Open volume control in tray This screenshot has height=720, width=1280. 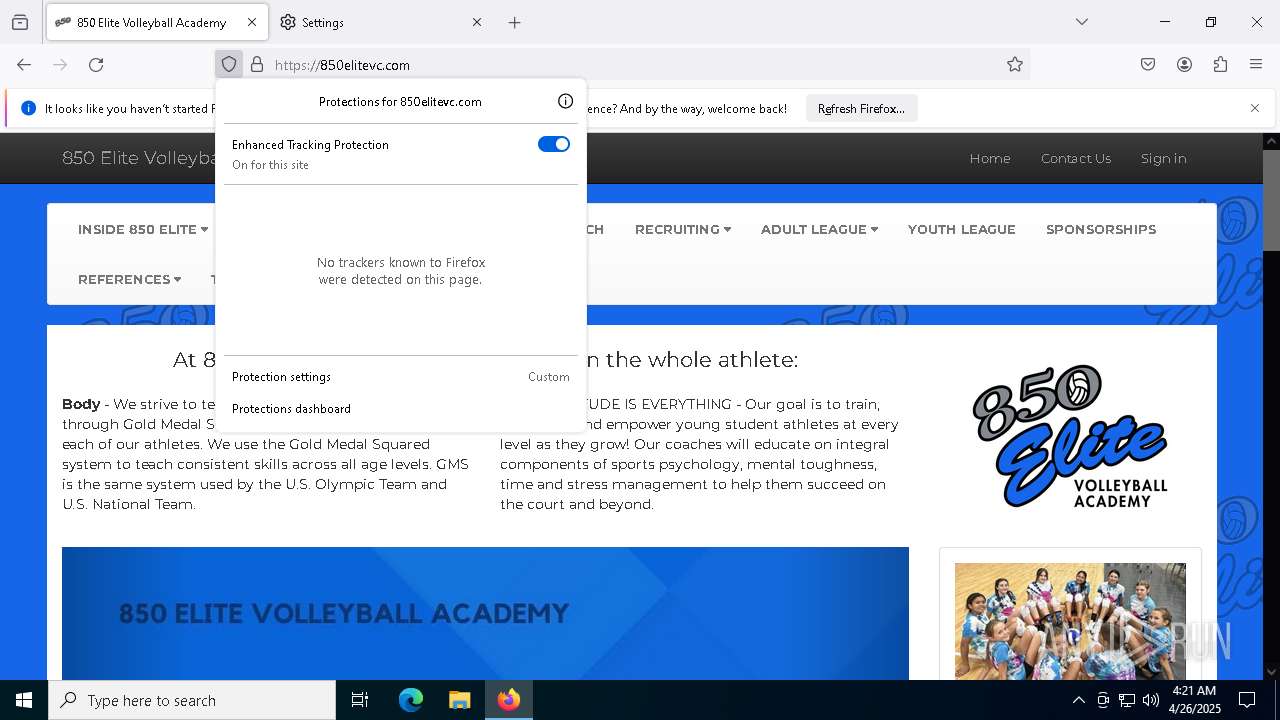1151,700
